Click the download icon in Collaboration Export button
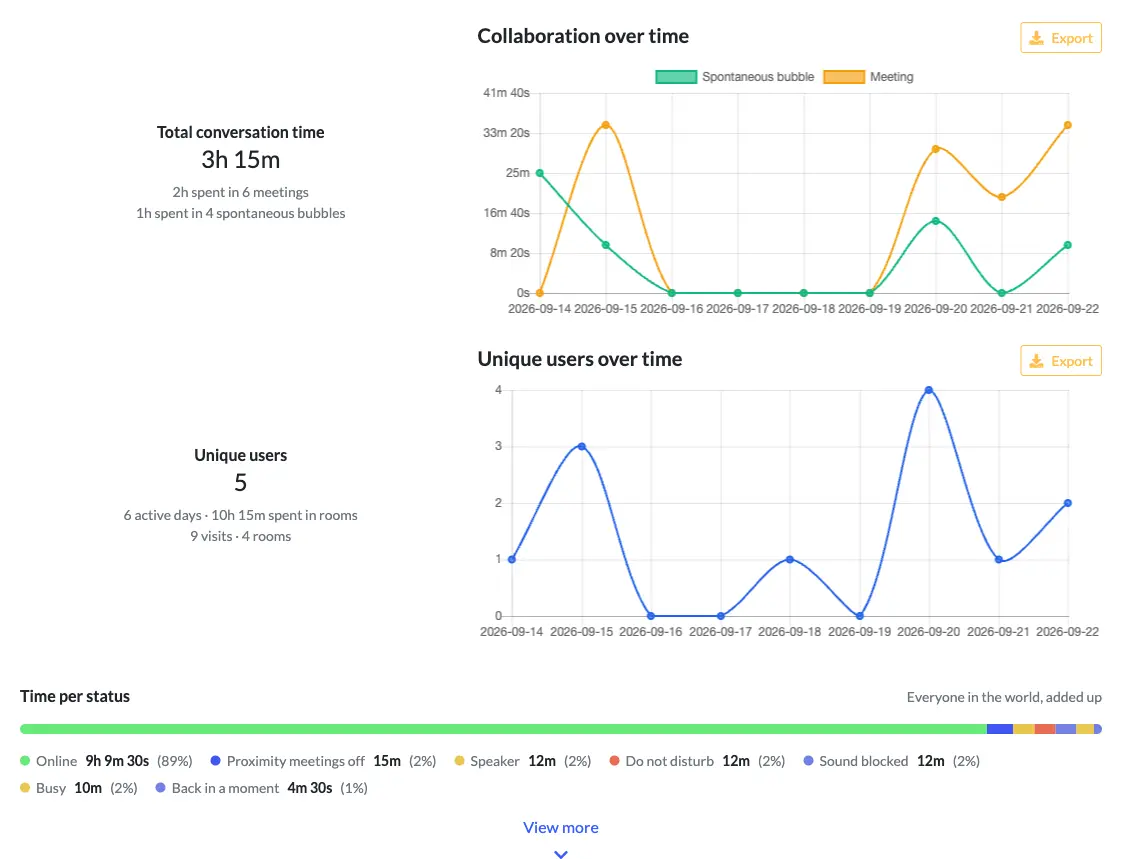This screenshot has width=1122, height=859. pos(1036,38)
